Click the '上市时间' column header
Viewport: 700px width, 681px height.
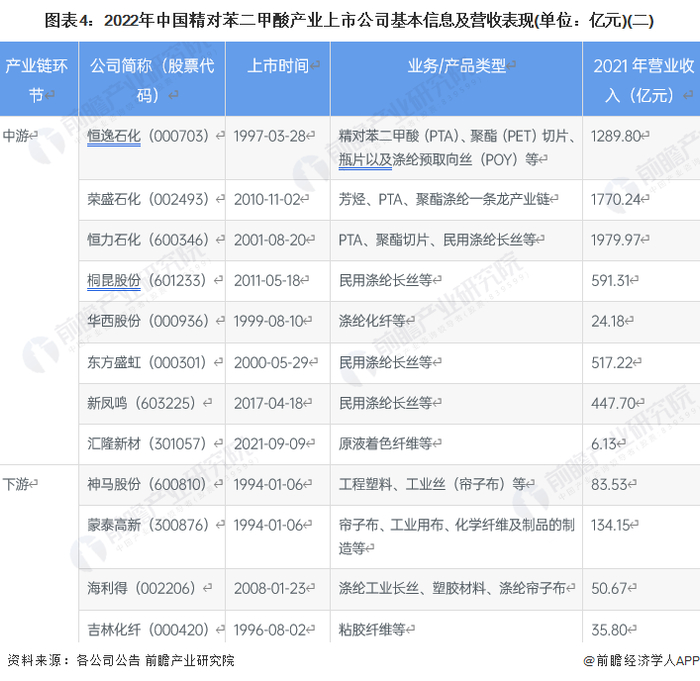(x=278, y=79)
